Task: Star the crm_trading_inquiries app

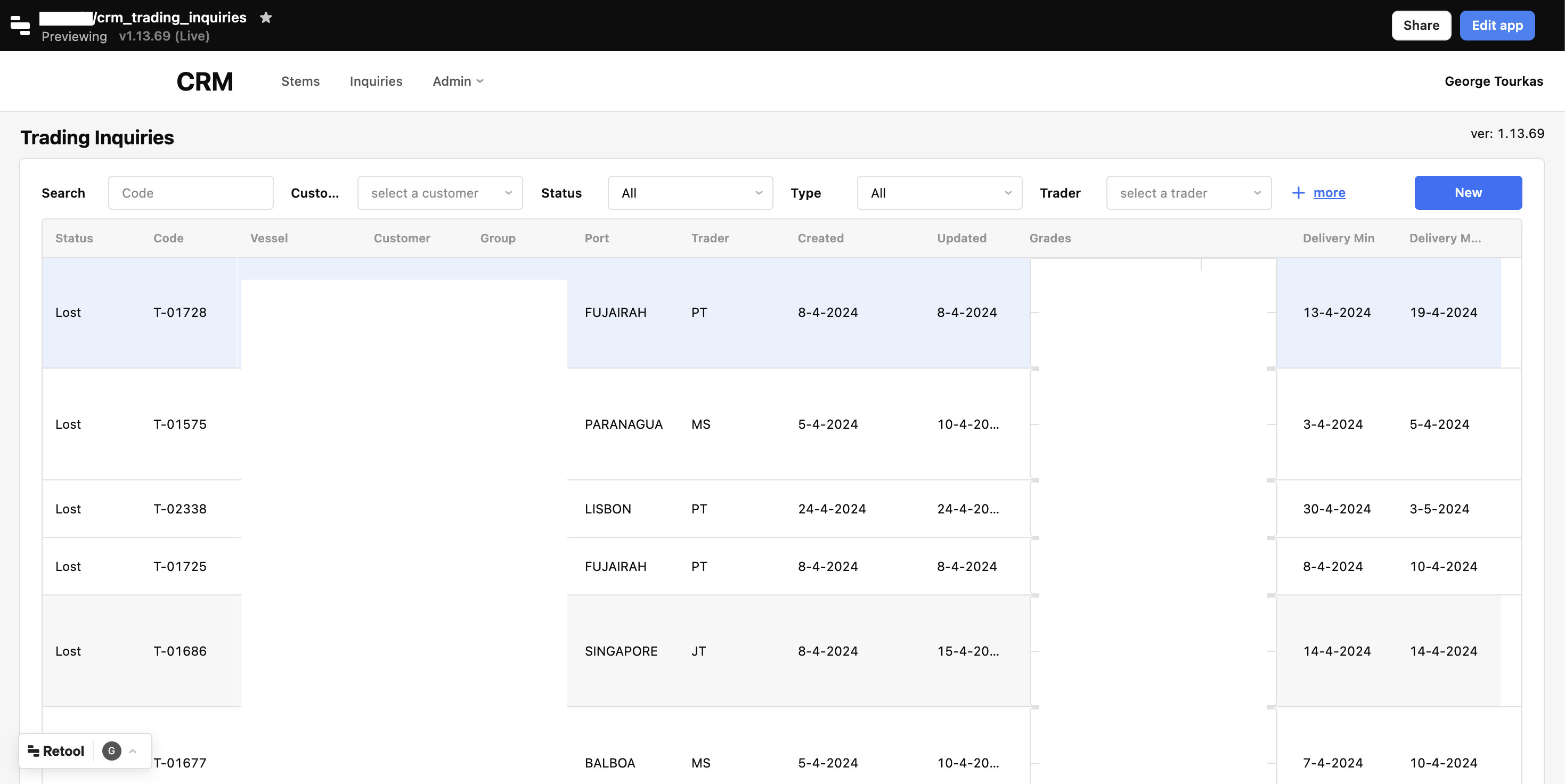Action: [265, 18]
